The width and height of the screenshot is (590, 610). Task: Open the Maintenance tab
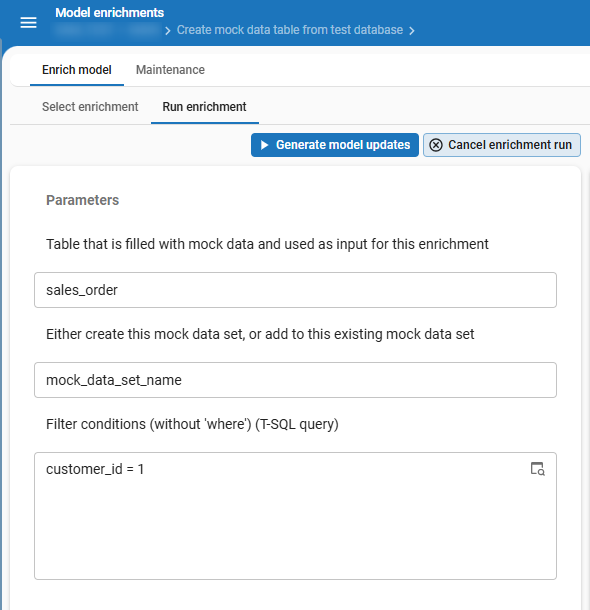[x=170, y=70]
